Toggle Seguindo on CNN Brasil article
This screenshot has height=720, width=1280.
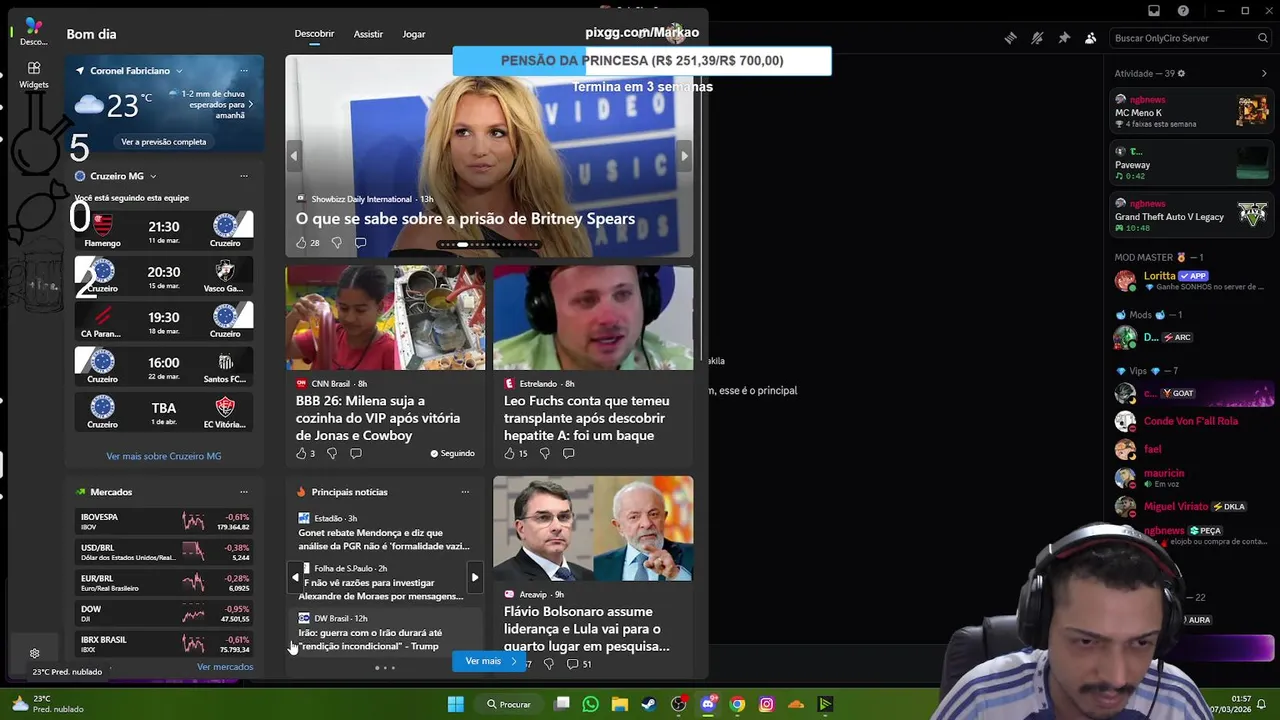452,453
